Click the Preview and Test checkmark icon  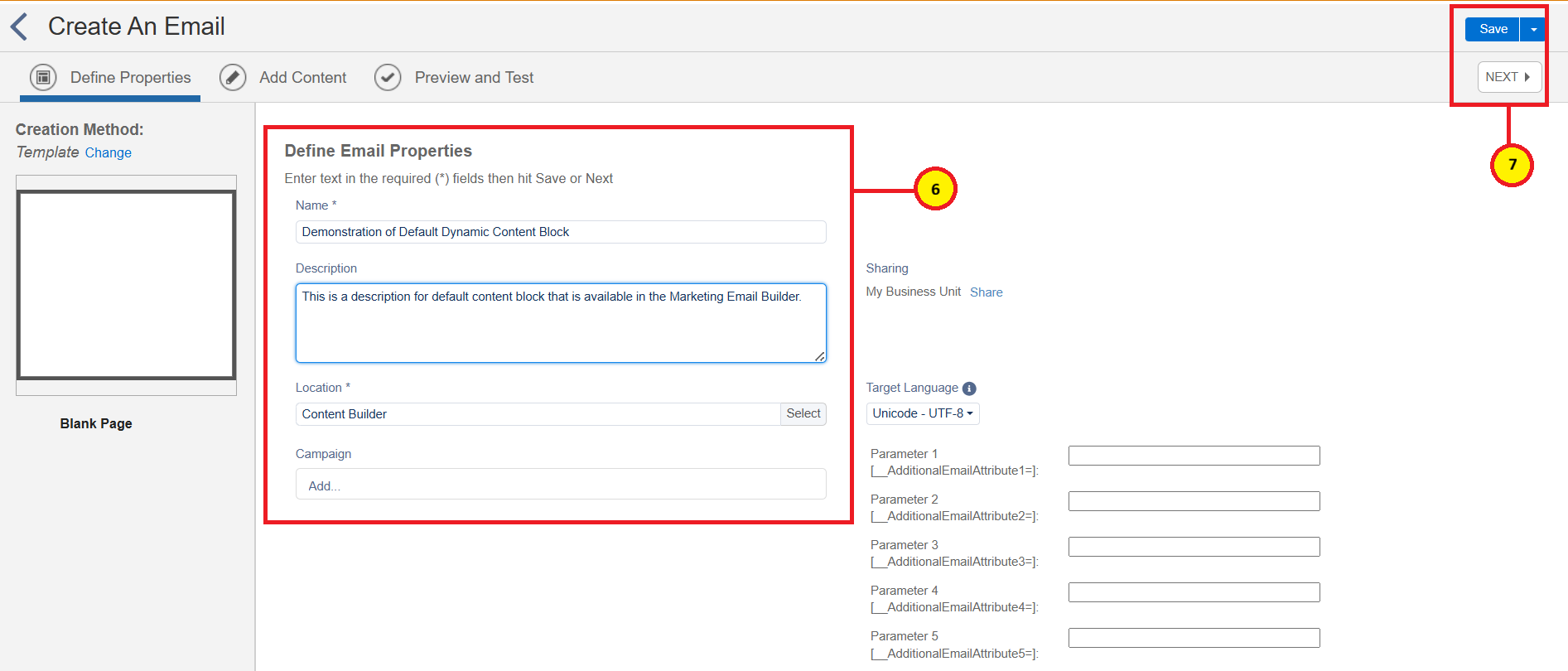(388, 77)
